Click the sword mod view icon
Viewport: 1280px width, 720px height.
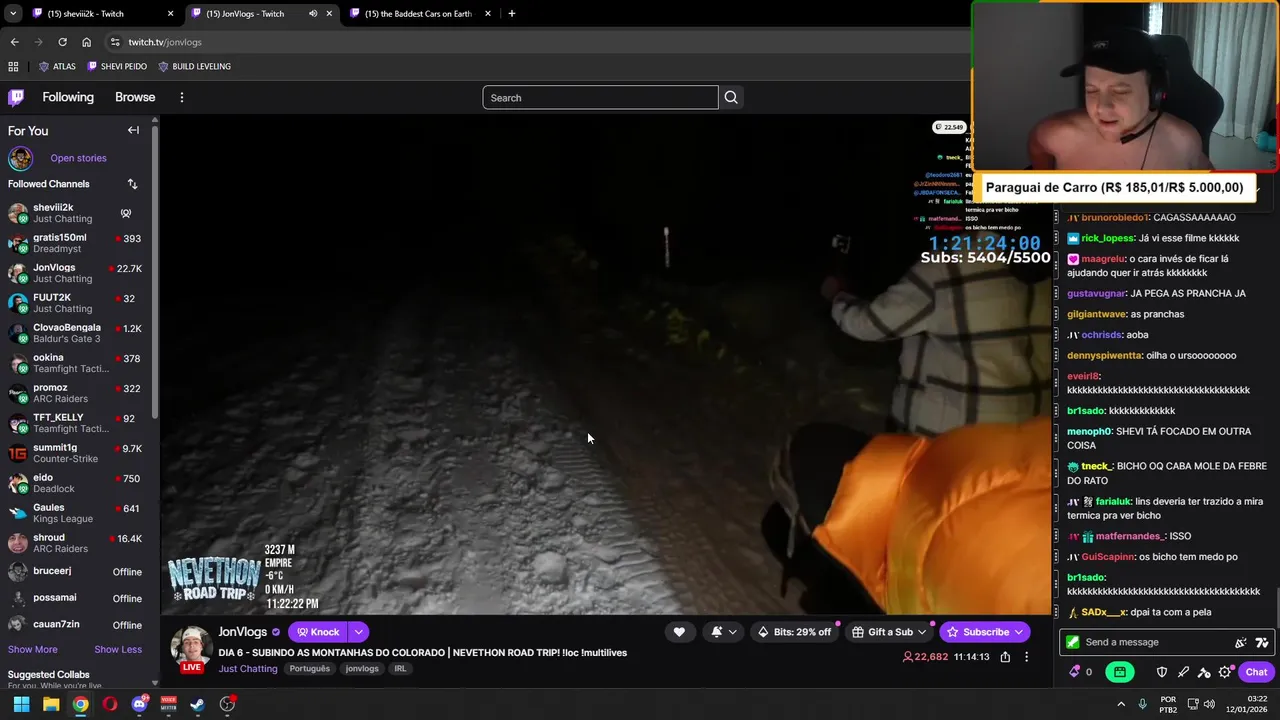coord(1183,672)
